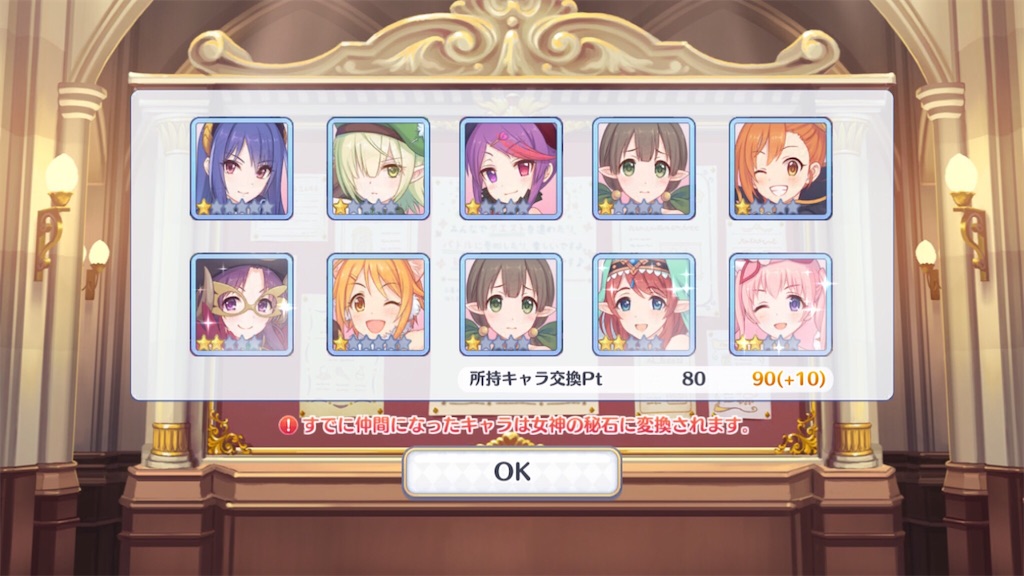Select the brown-haired elf card in top row

coord(644,168)
